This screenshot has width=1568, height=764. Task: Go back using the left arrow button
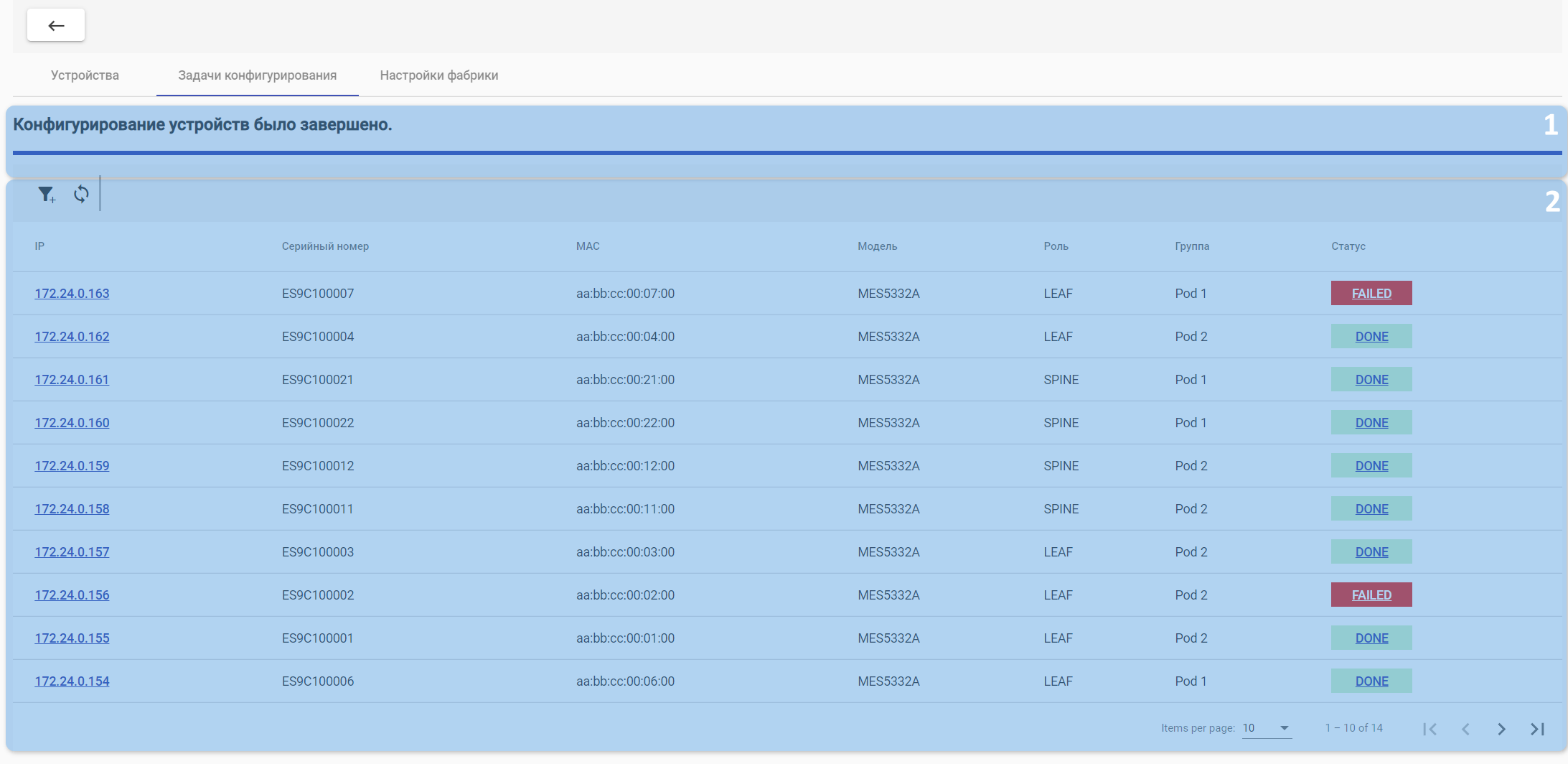(x=56, y=25)
